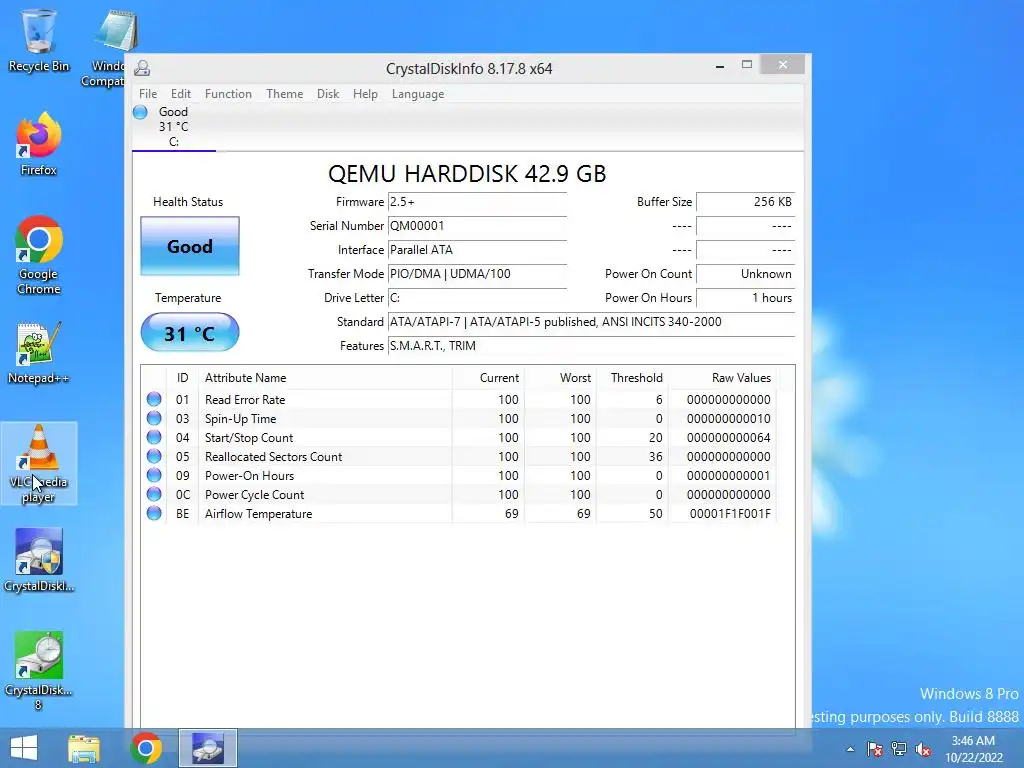Show hidden tray icons arrow

(850, 749)
